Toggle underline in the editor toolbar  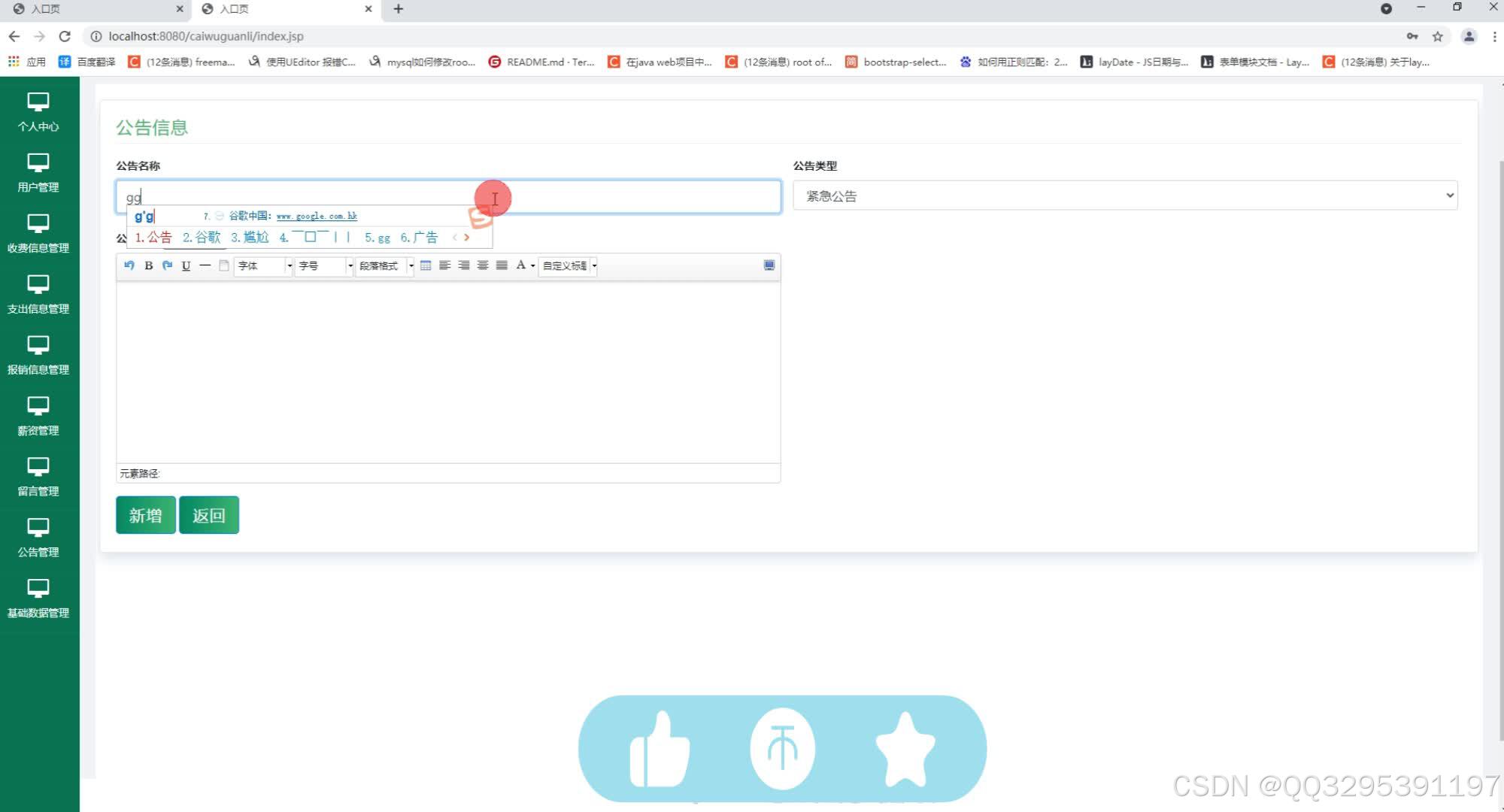click(x=186, y=265)
